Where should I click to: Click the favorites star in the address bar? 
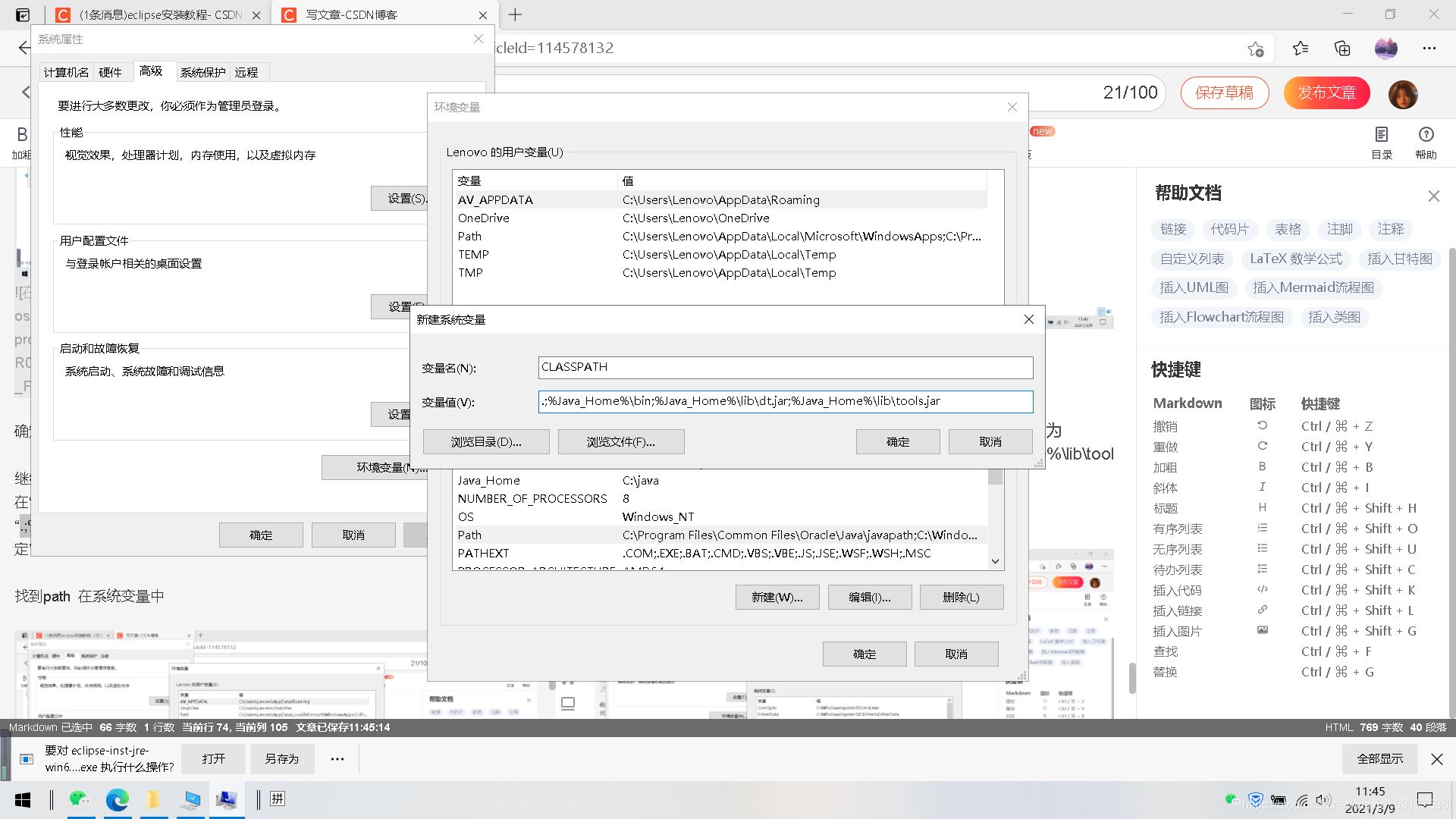point(1257,48)
